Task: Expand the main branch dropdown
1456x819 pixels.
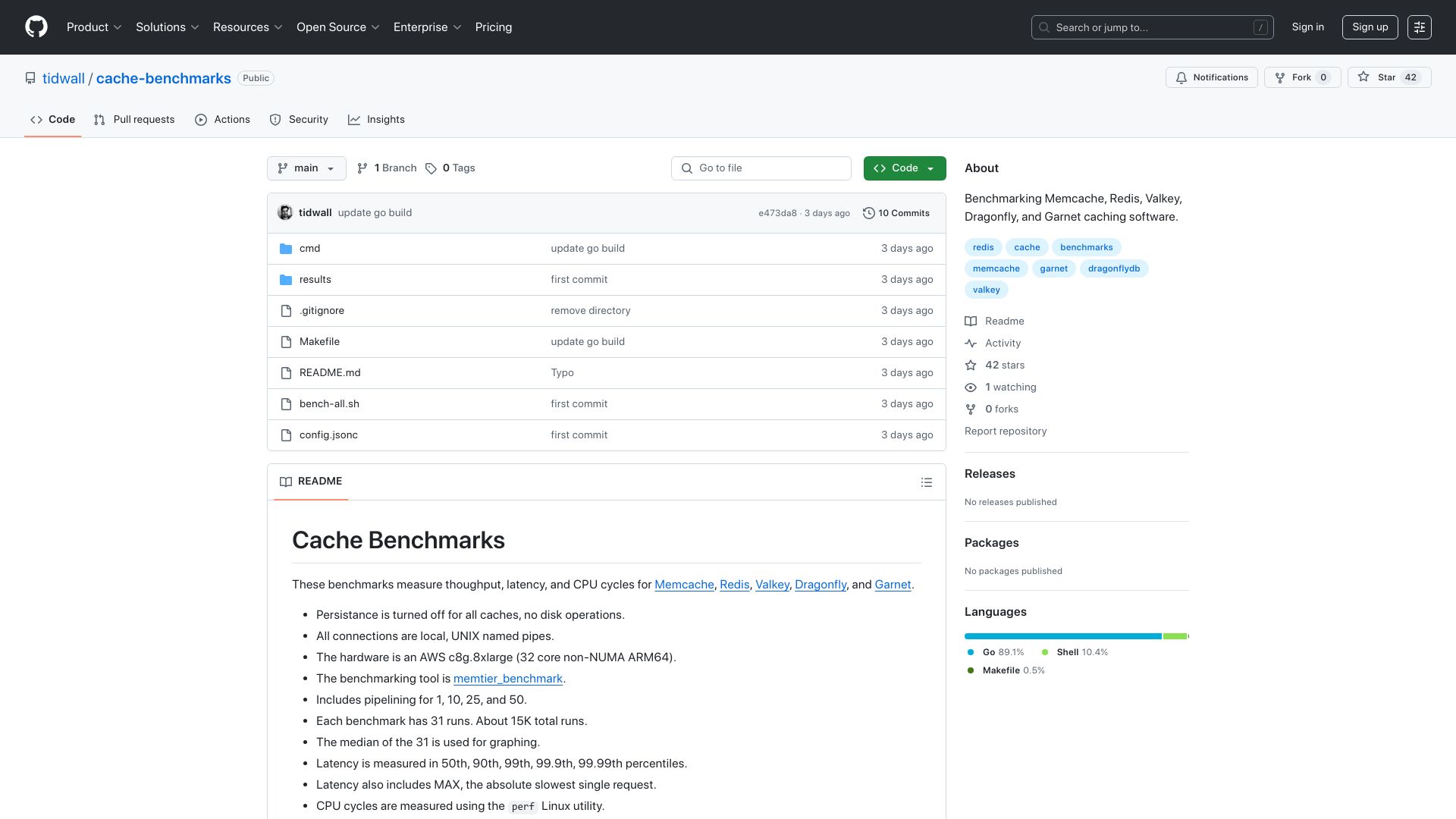Action: coord(306,168)
